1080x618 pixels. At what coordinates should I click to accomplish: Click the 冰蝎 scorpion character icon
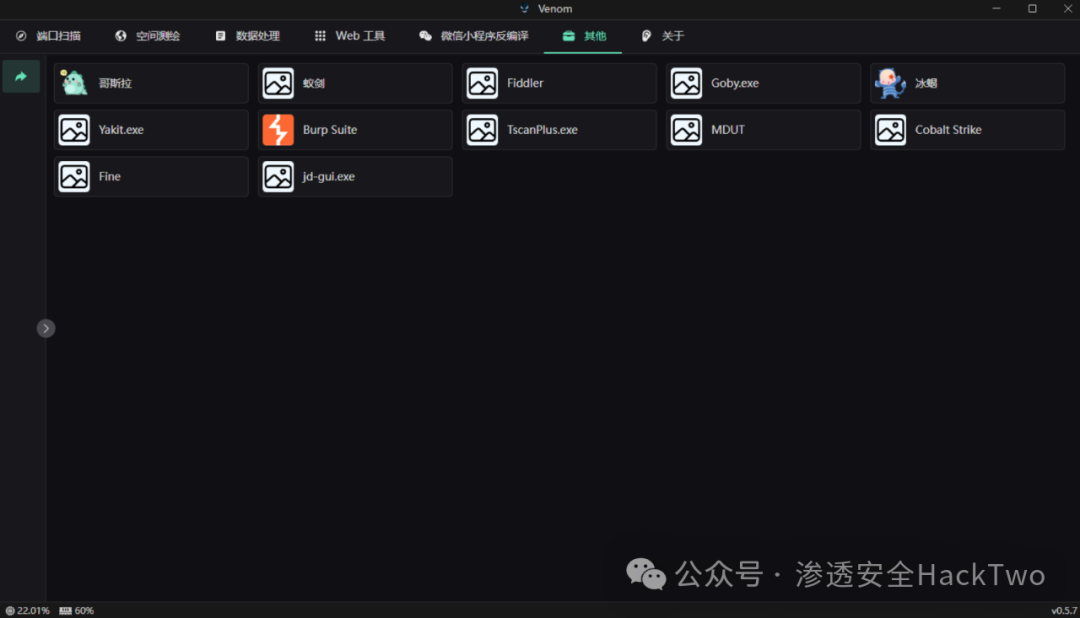click(890, 83)
